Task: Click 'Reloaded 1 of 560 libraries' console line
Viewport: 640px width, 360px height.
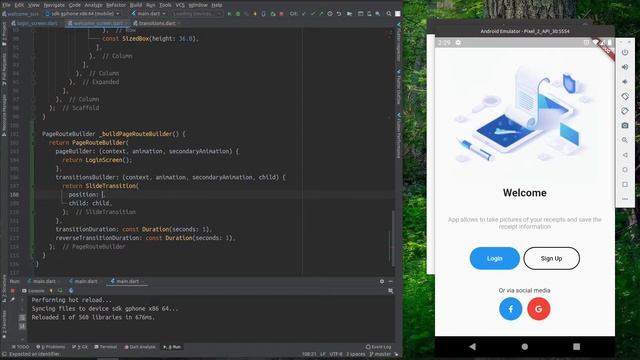Action: point(93,317)
